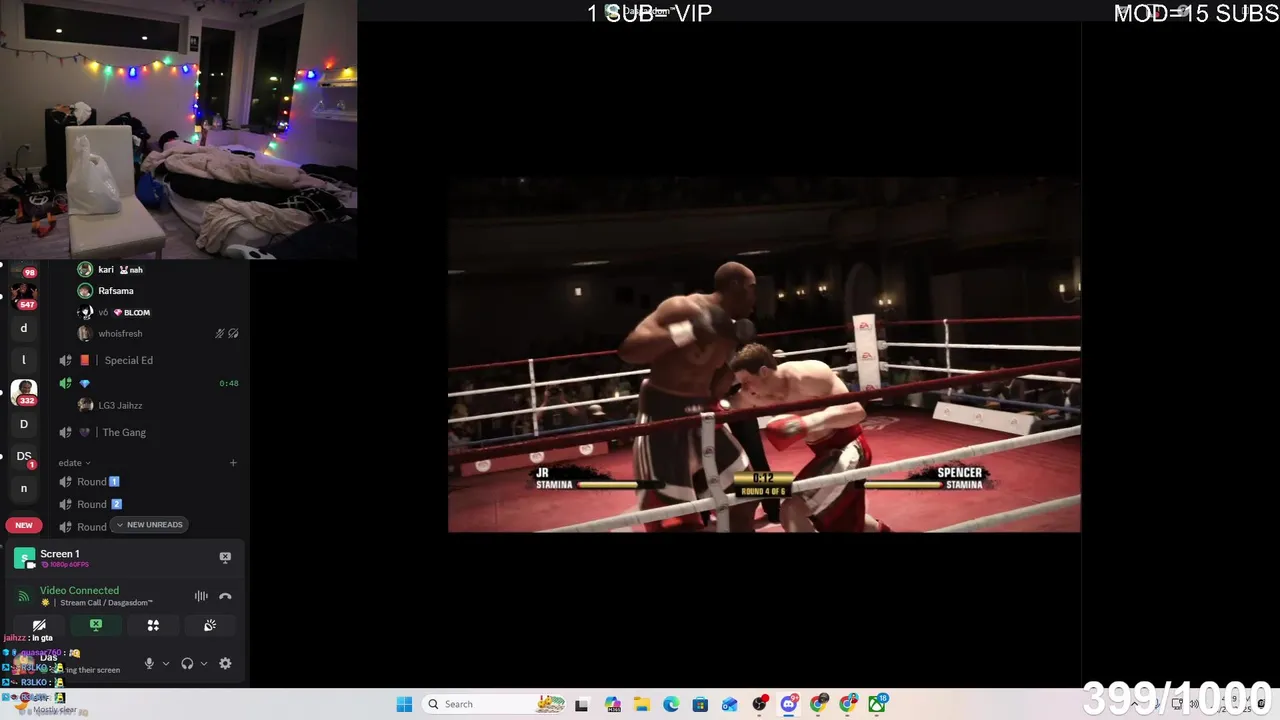This screenshot has height=720, width=1280.
Task: Collapse the edate category
Action: [x=74, y=463]
